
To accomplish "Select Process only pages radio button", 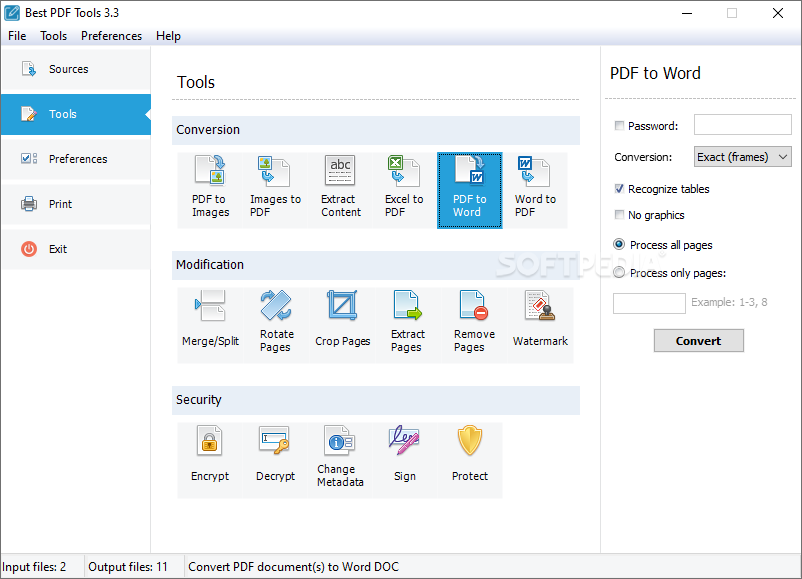I will (619, 273).
